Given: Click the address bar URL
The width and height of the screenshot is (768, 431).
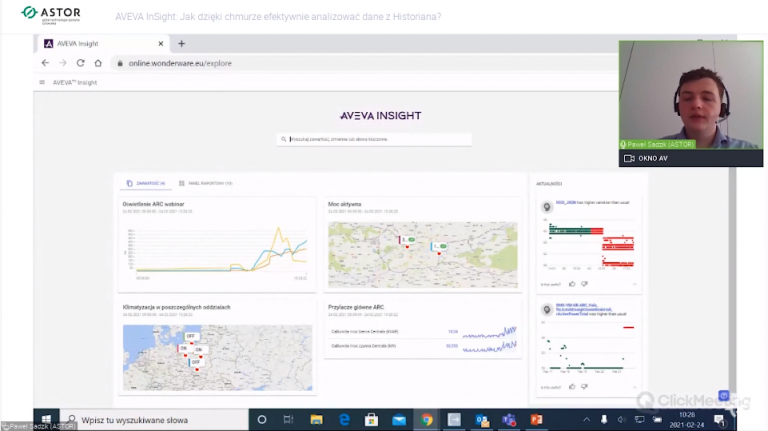Looking at the screenshot, I should pos(180,63).
